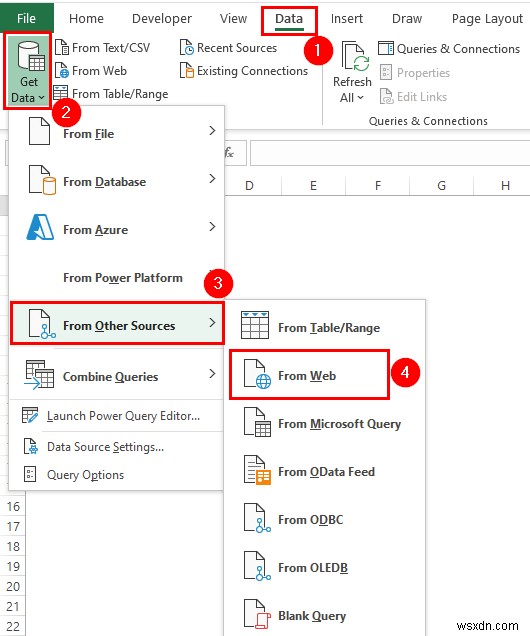
Task: Click the From OData Feed icon
Action: pyautogui.click(x=257, y=470)
